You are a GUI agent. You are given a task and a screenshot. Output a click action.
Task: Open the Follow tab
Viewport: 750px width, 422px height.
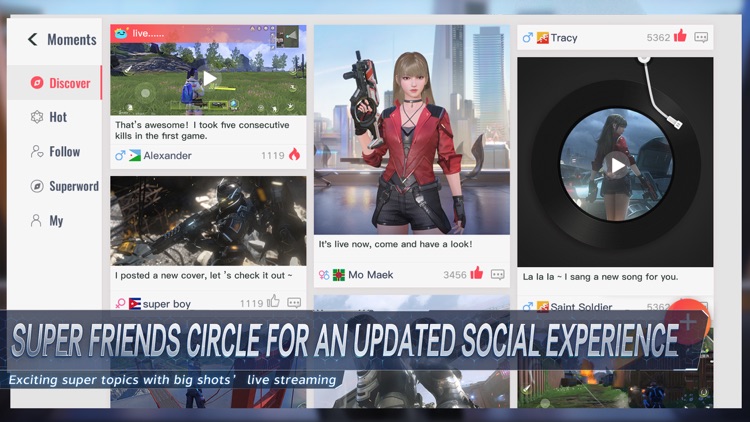tap(55, 152)
